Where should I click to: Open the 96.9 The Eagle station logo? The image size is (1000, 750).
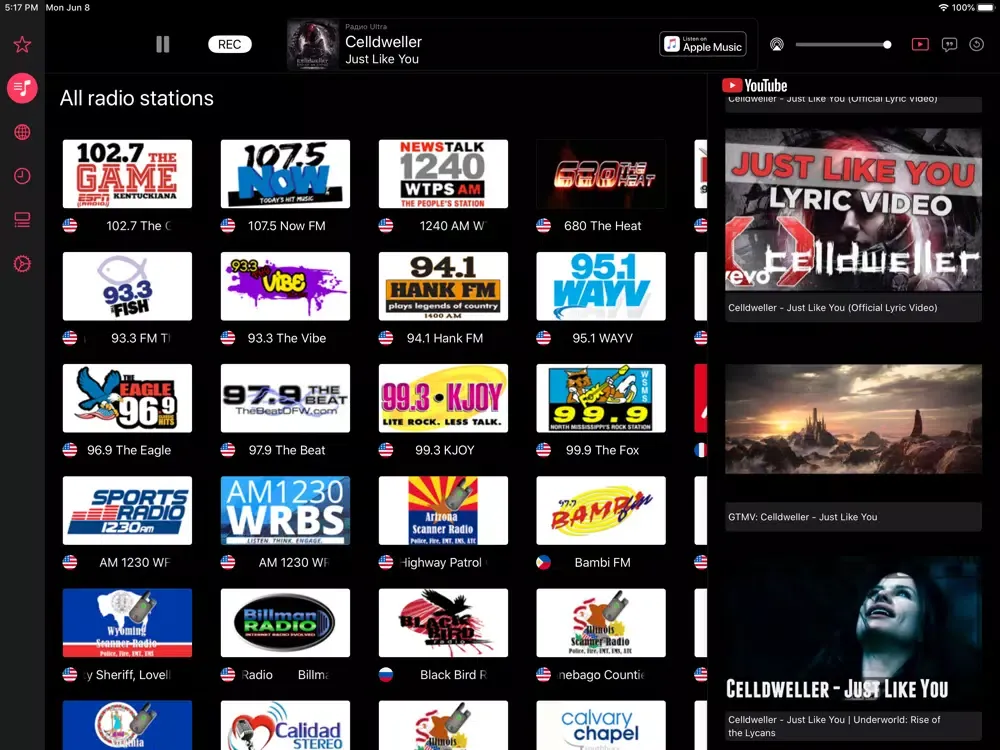click(x=127, y=398)
